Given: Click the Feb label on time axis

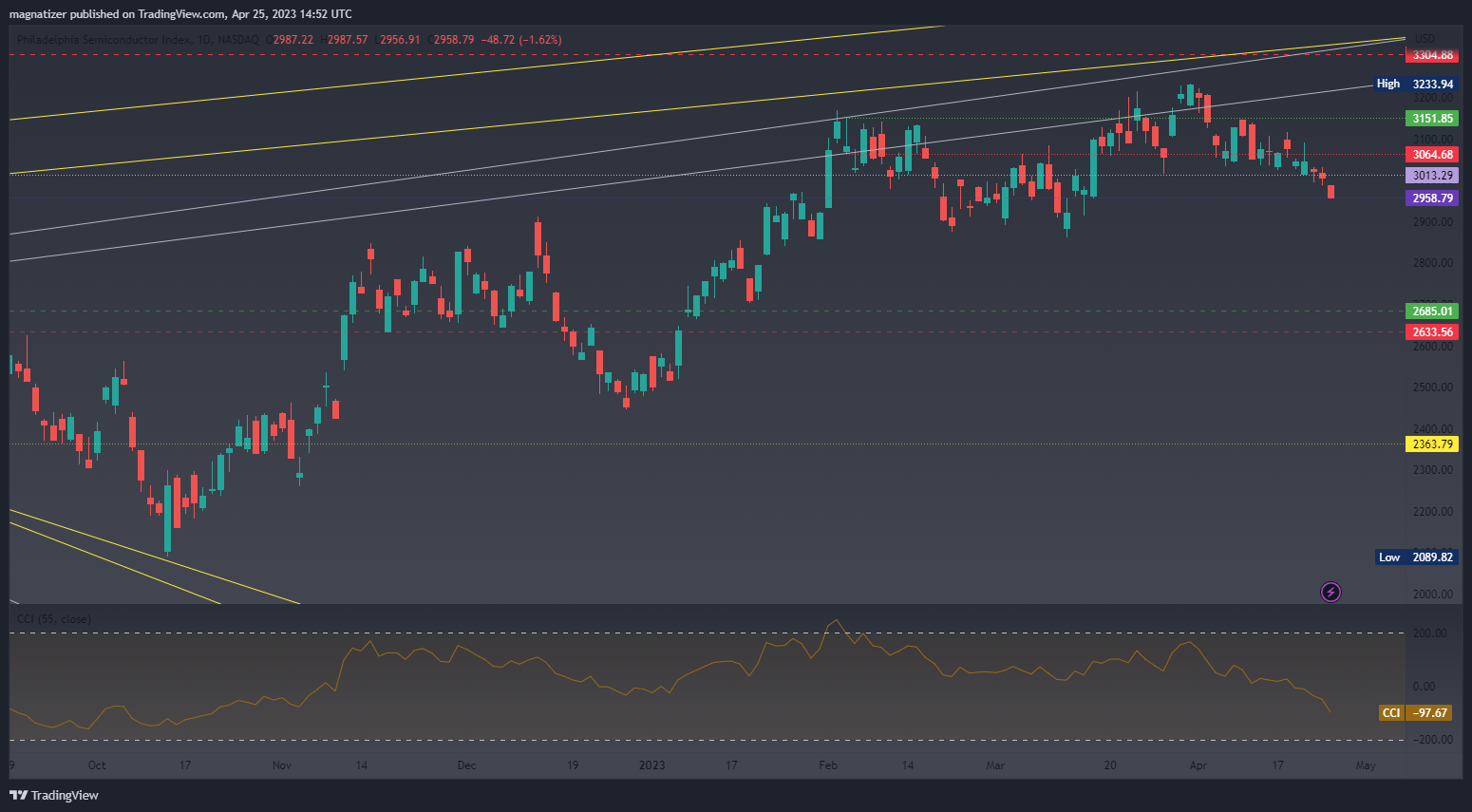Looking at the screenshot, I should (828, 765).
